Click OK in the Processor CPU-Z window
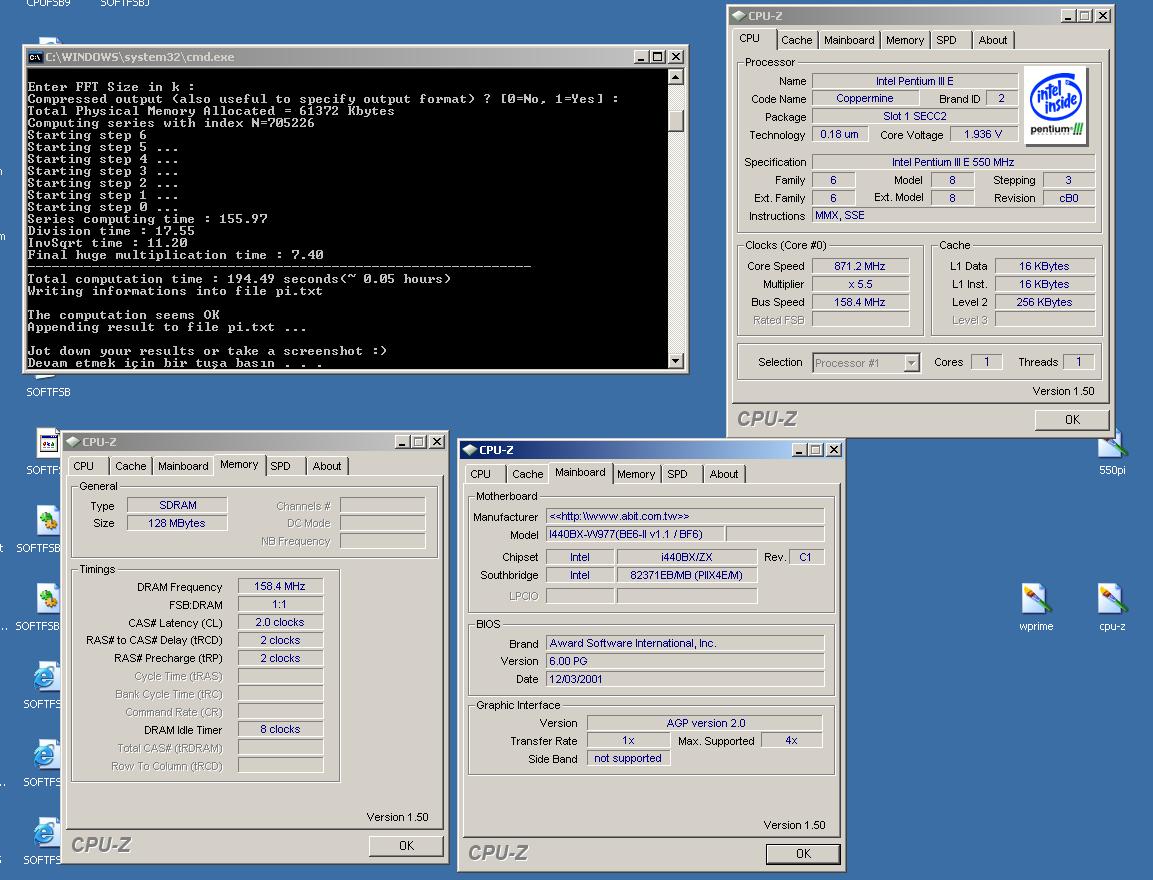The height and width of the screenshot is (880, 1153). tap(1072, 420)
